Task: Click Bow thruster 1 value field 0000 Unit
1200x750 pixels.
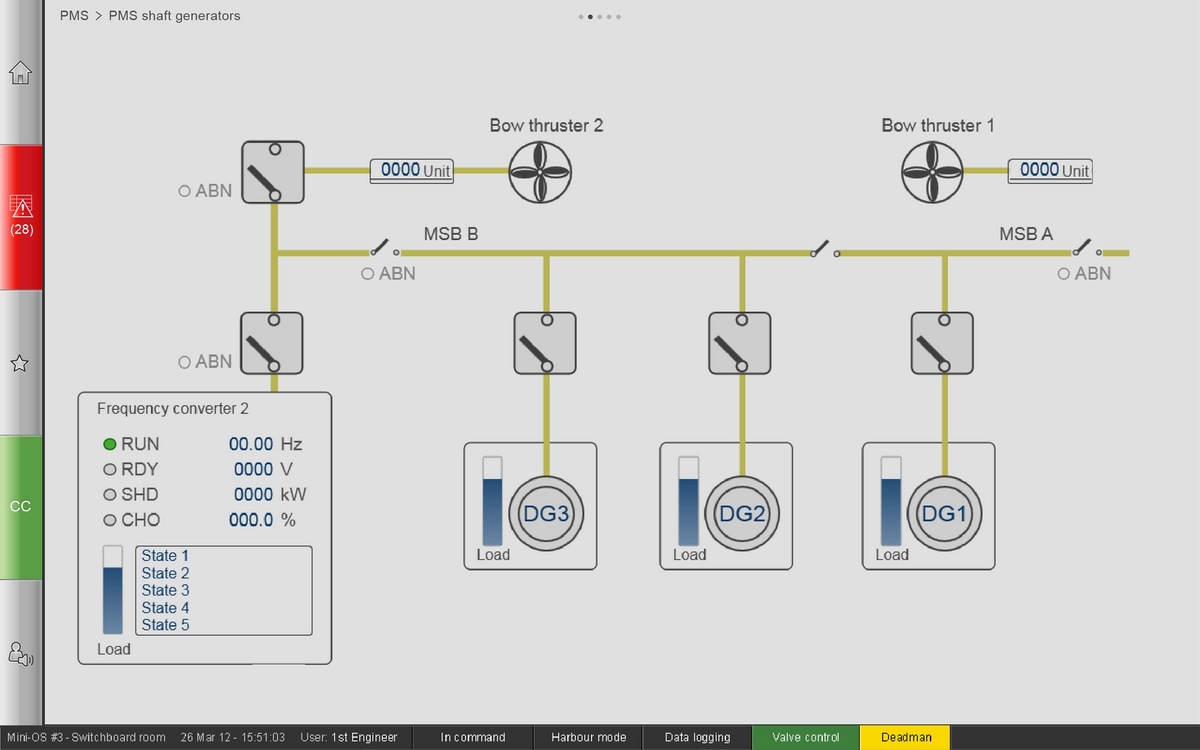Action: [x=1050, y=170]
